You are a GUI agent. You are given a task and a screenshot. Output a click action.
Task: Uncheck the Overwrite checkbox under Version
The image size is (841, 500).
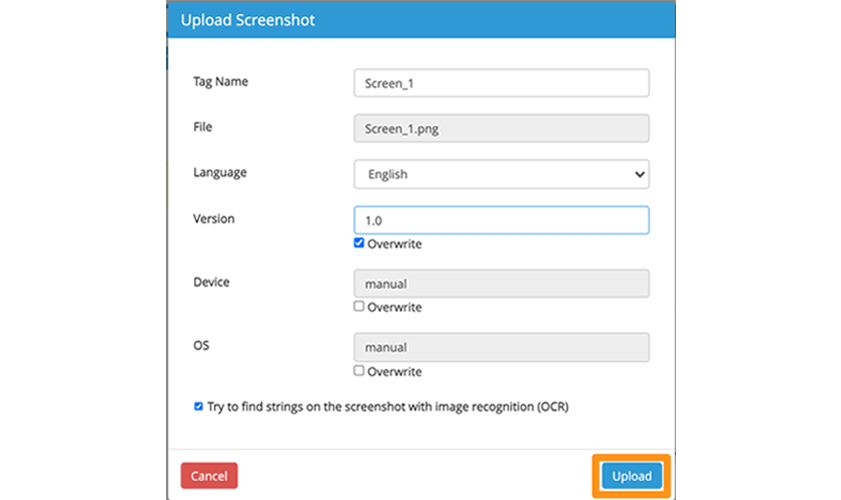click(359, 243)
